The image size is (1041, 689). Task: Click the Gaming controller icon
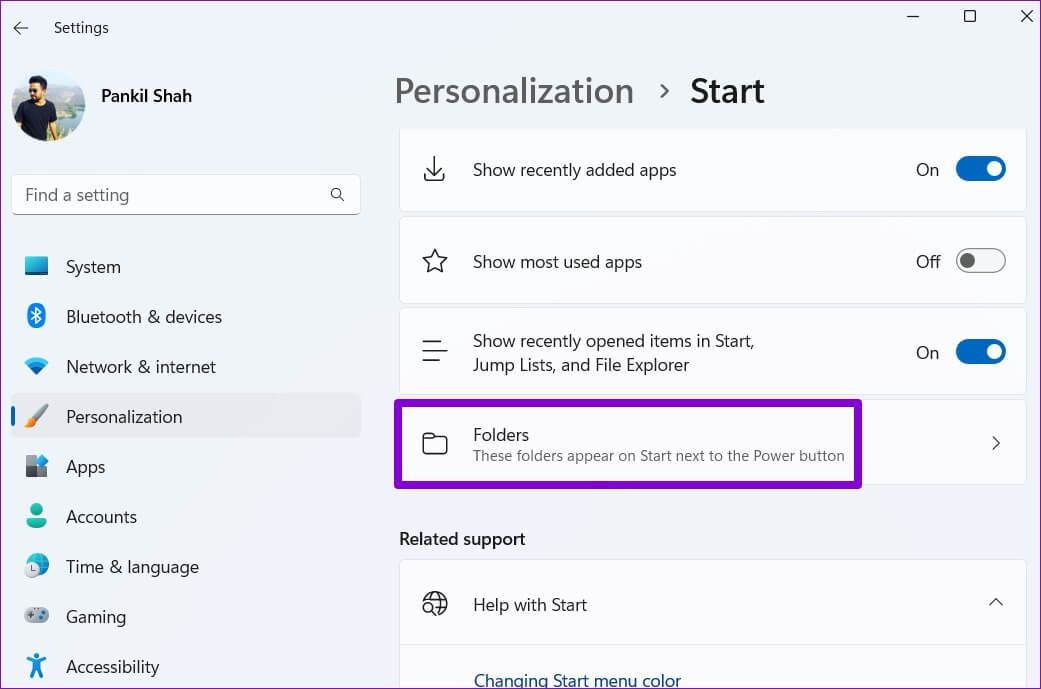(x=37, y=615)
